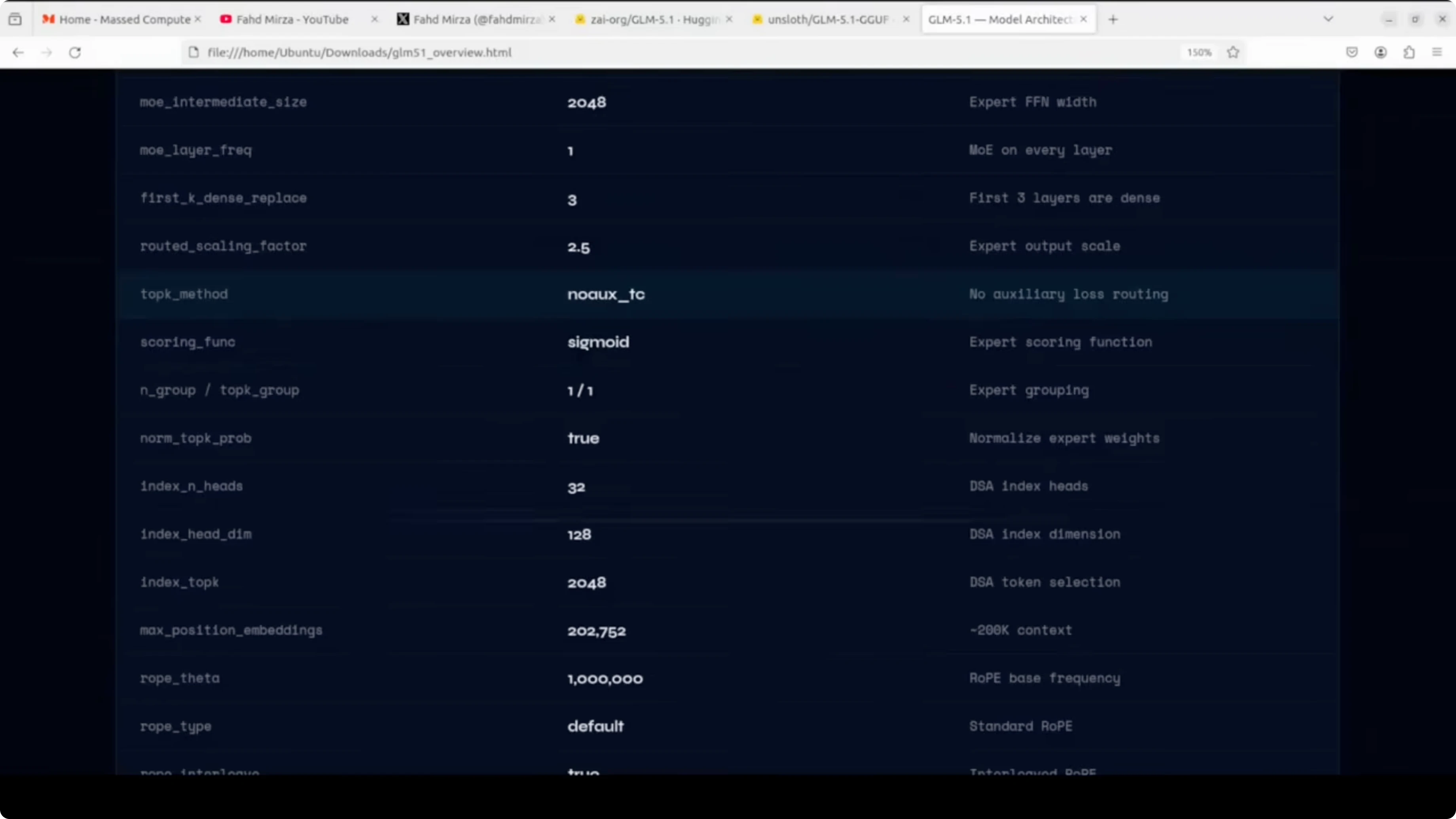
Task: Switch to Home - Massed Compute tab
Action: [x=124, y=20]
